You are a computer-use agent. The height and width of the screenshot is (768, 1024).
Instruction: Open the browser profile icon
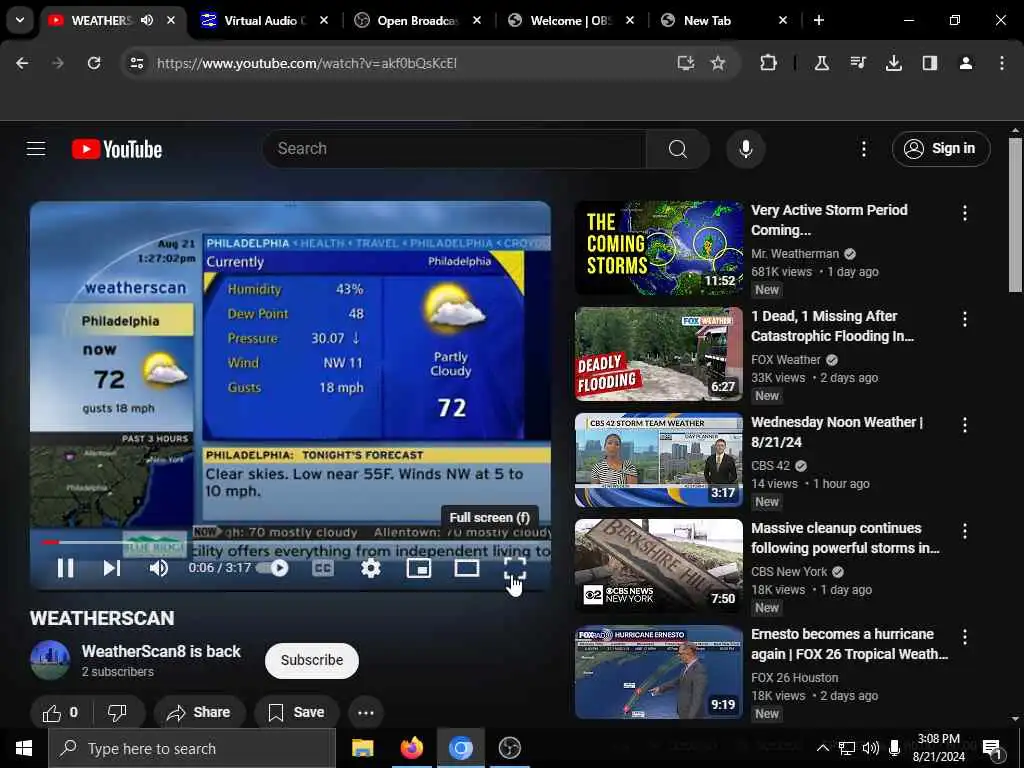point(966,63)
